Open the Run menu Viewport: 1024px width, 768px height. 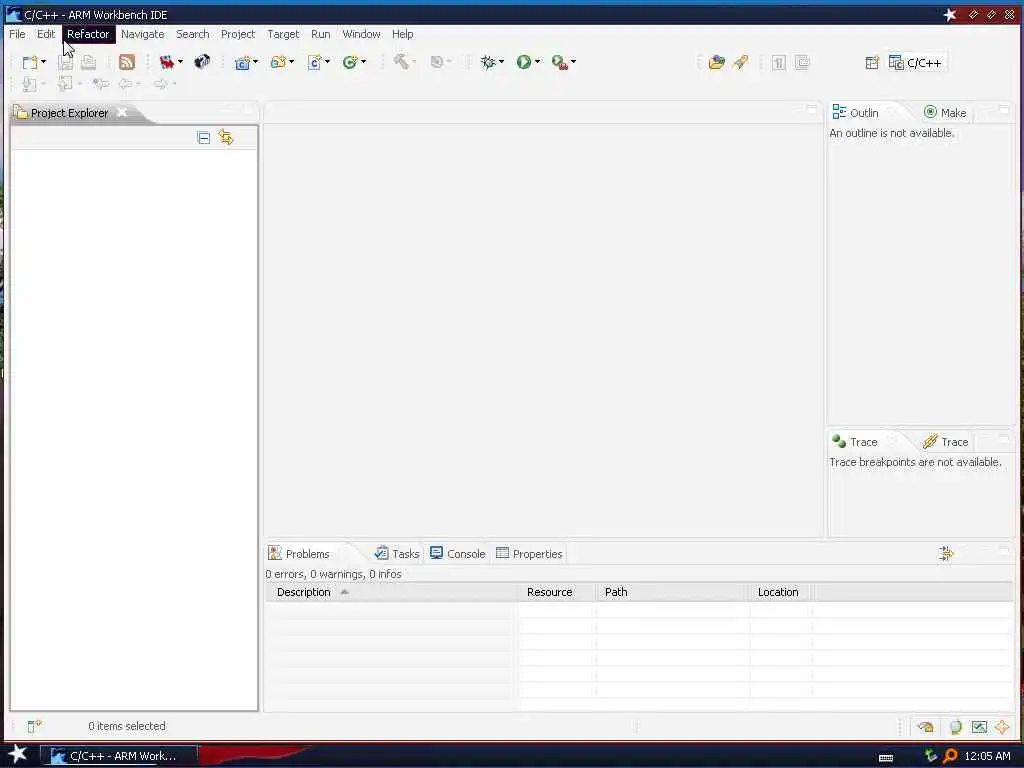320,34
